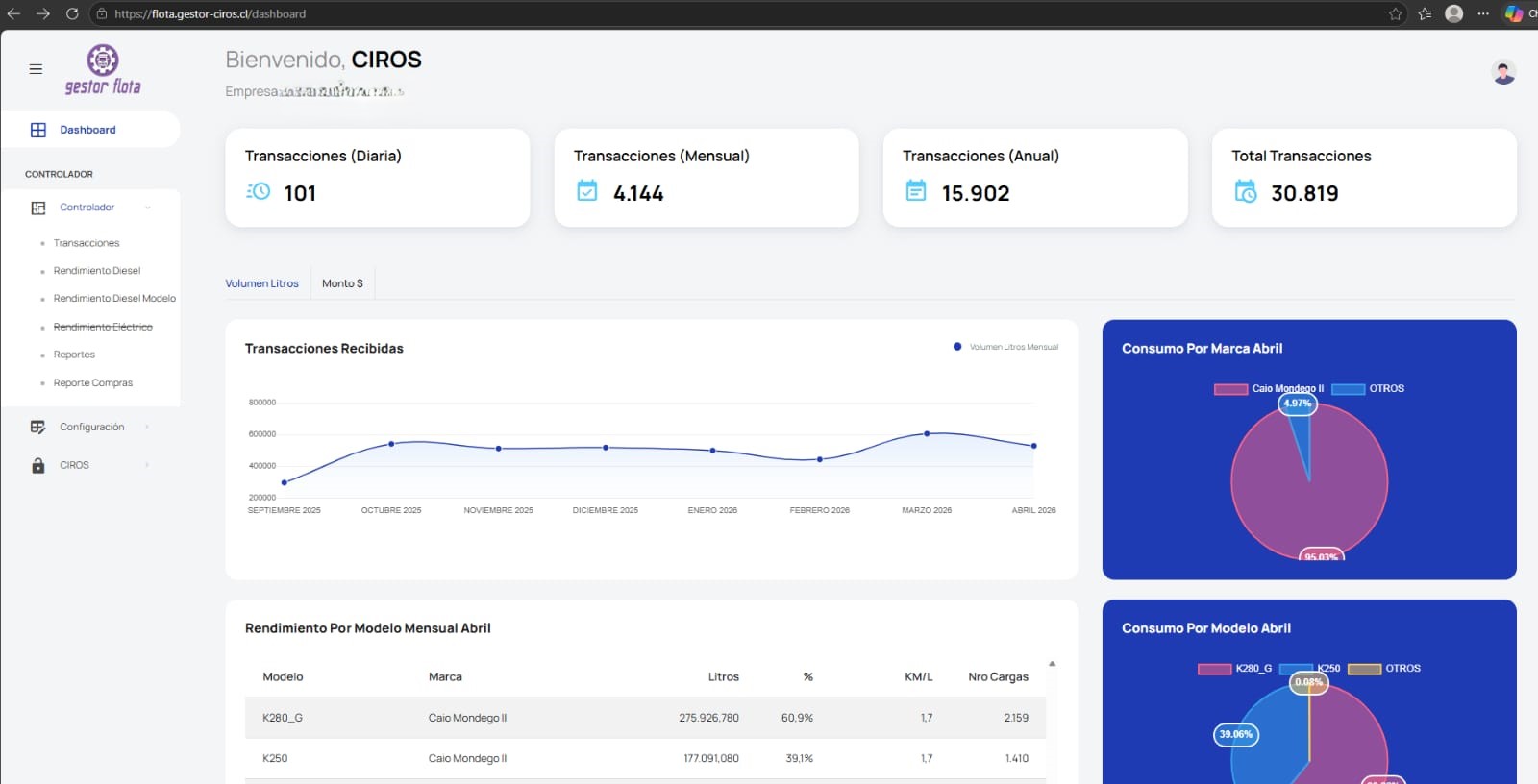The height and width of the screenshot is (784, 1538).
Task: Click the 4.144 monthly transactions value
Action: click(638, 193)
